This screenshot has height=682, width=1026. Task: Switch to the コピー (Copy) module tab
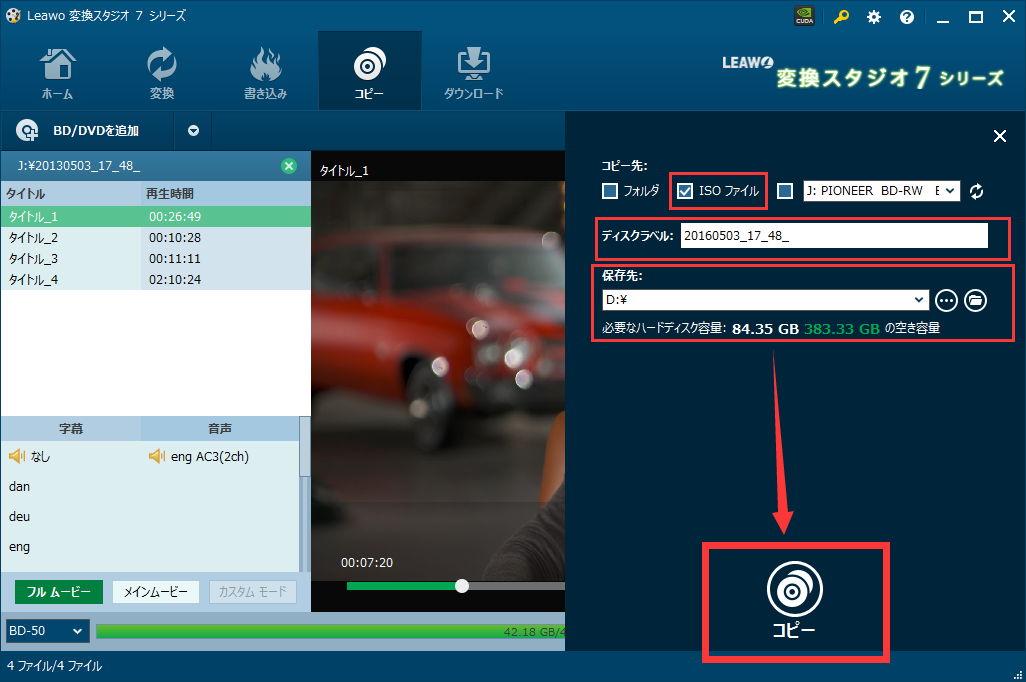coord(369,70)
